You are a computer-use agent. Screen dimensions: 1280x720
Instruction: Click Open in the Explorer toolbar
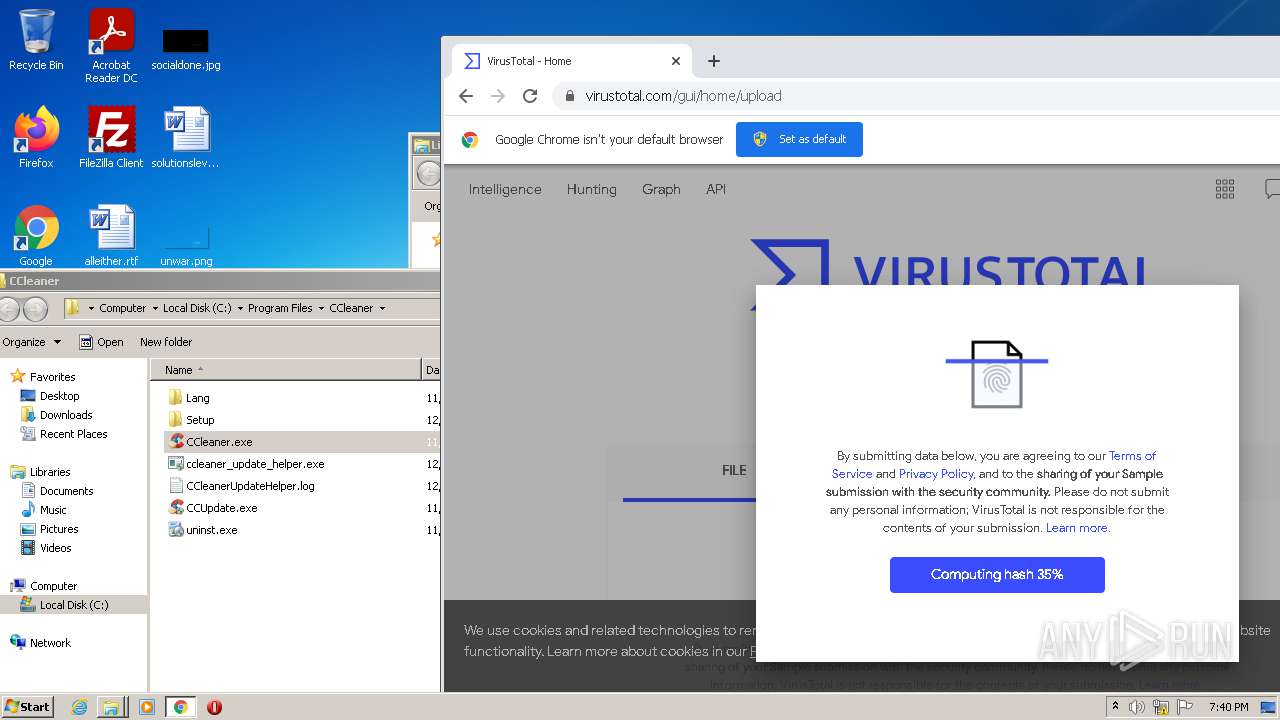102,342
